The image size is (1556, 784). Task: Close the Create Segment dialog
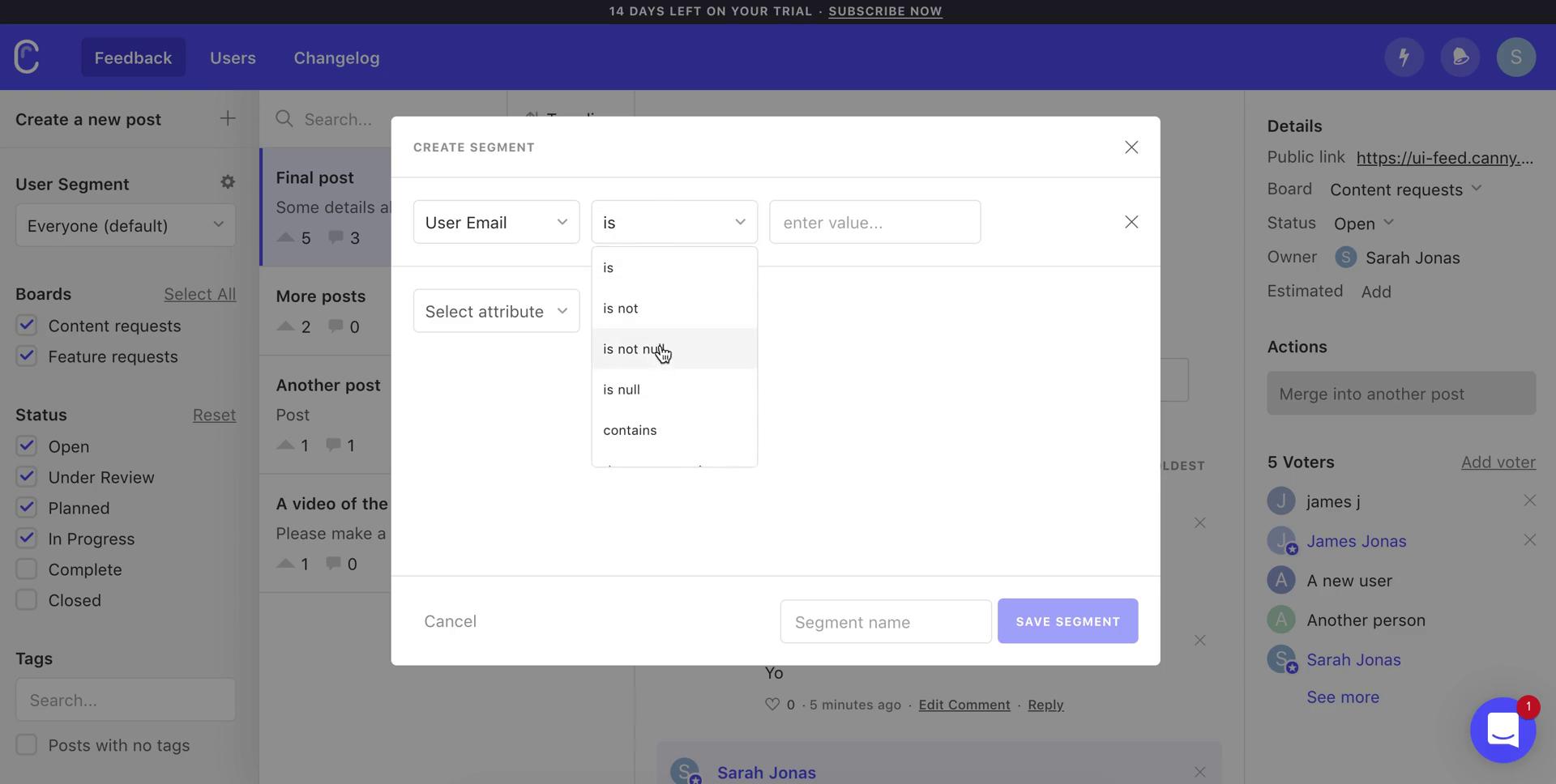tap(1131, 147)
